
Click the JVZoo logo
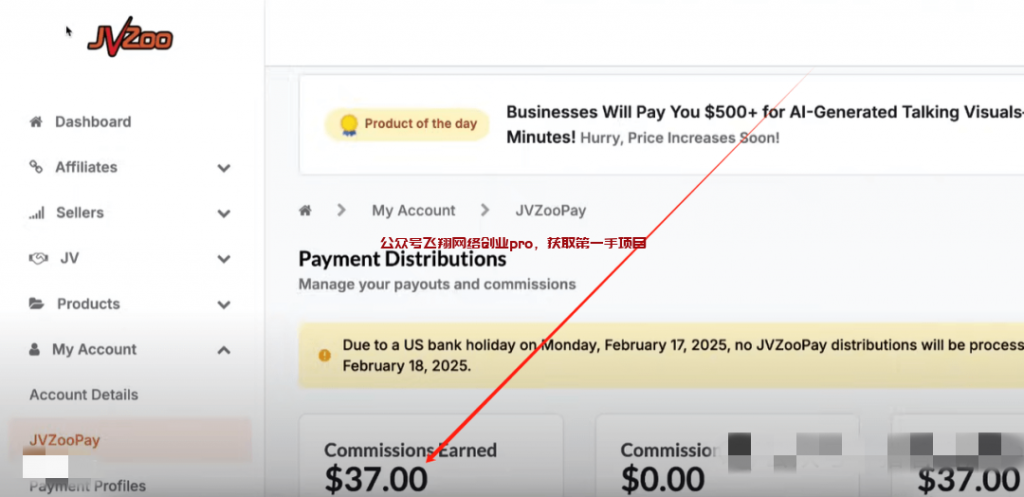point(130,37)
